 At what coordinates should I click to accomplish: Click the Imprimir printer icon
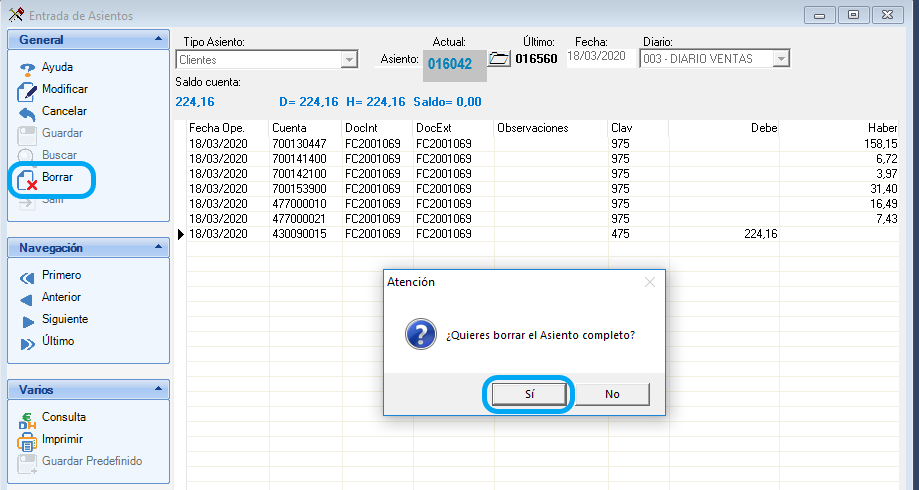[27, 441]
